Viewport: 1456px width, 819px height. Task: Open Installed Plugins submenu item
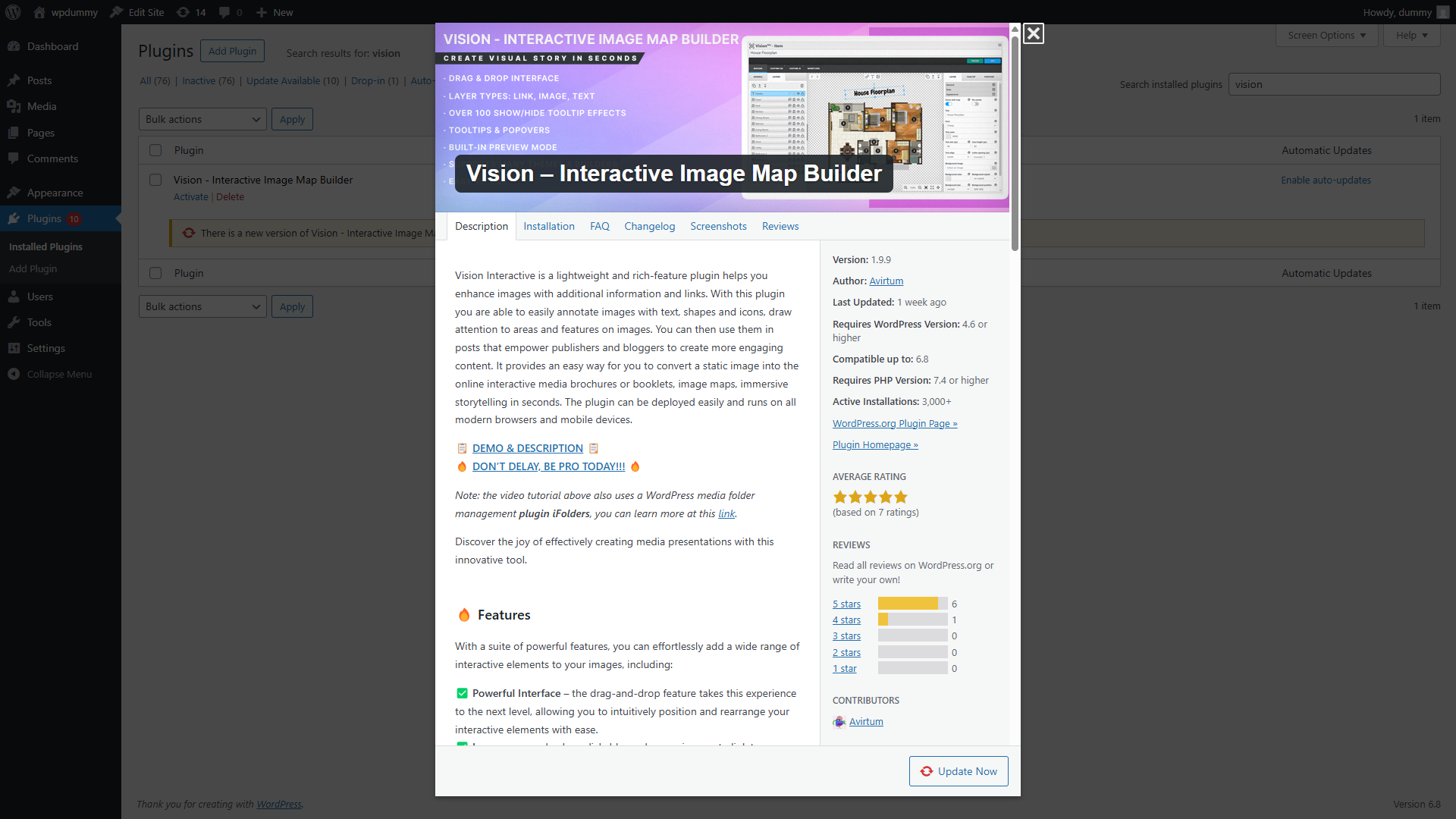tap(45, 246)
